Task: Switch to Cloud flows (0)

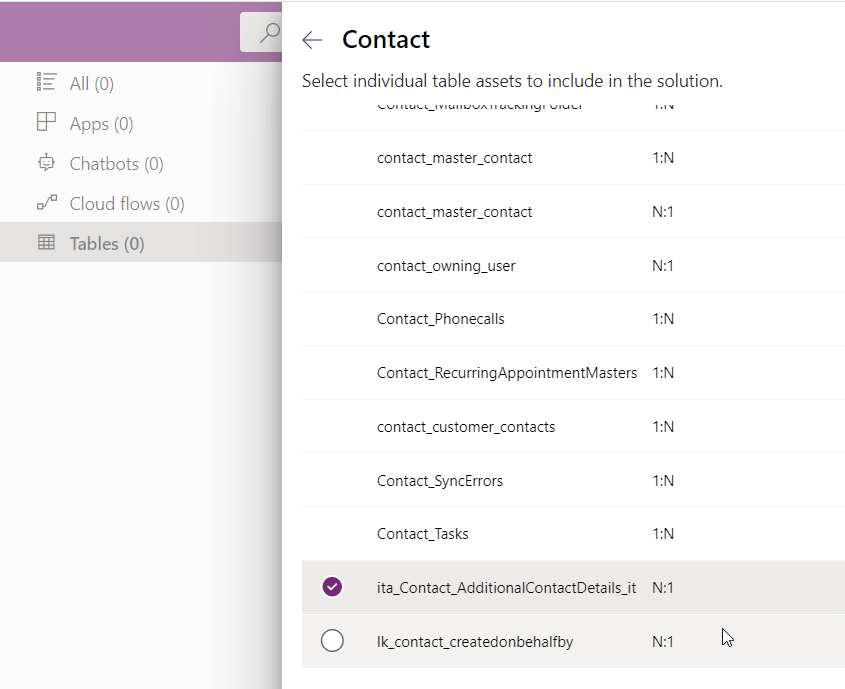Action: (127, 204)
